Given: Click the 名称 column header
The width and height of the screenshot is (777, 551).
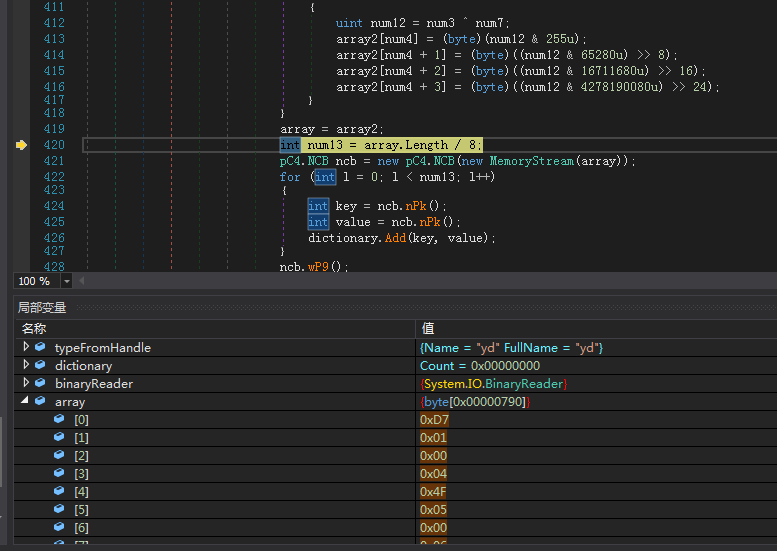Looking at the screenshot, I should coord(34,328).
